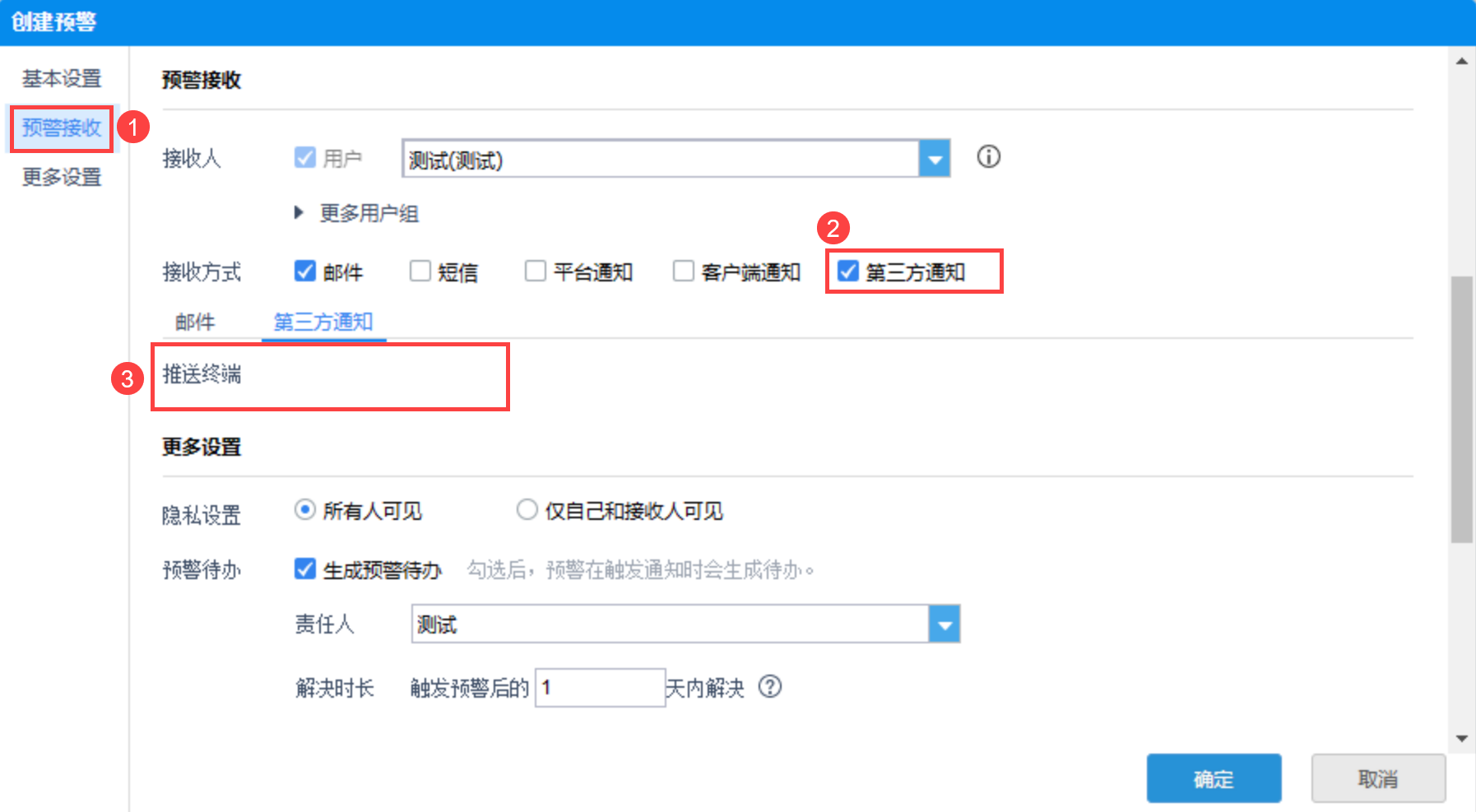This screenshot has height=812, width=1476.
Task: Click the 确定 button
Action: pos(1214,778)
